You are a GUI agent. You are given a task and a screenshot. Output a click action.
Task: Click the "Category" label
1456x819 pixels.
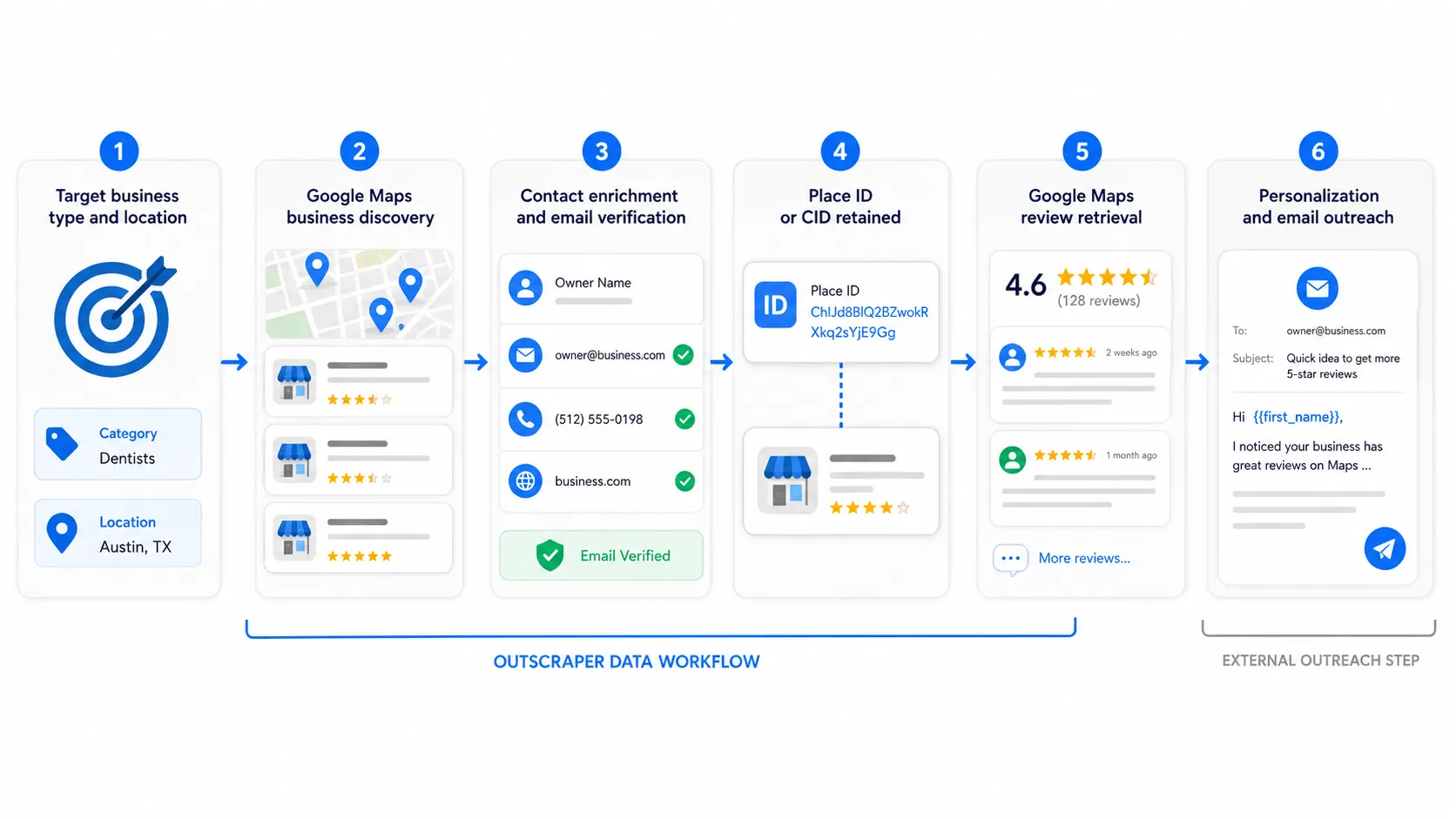128,433
